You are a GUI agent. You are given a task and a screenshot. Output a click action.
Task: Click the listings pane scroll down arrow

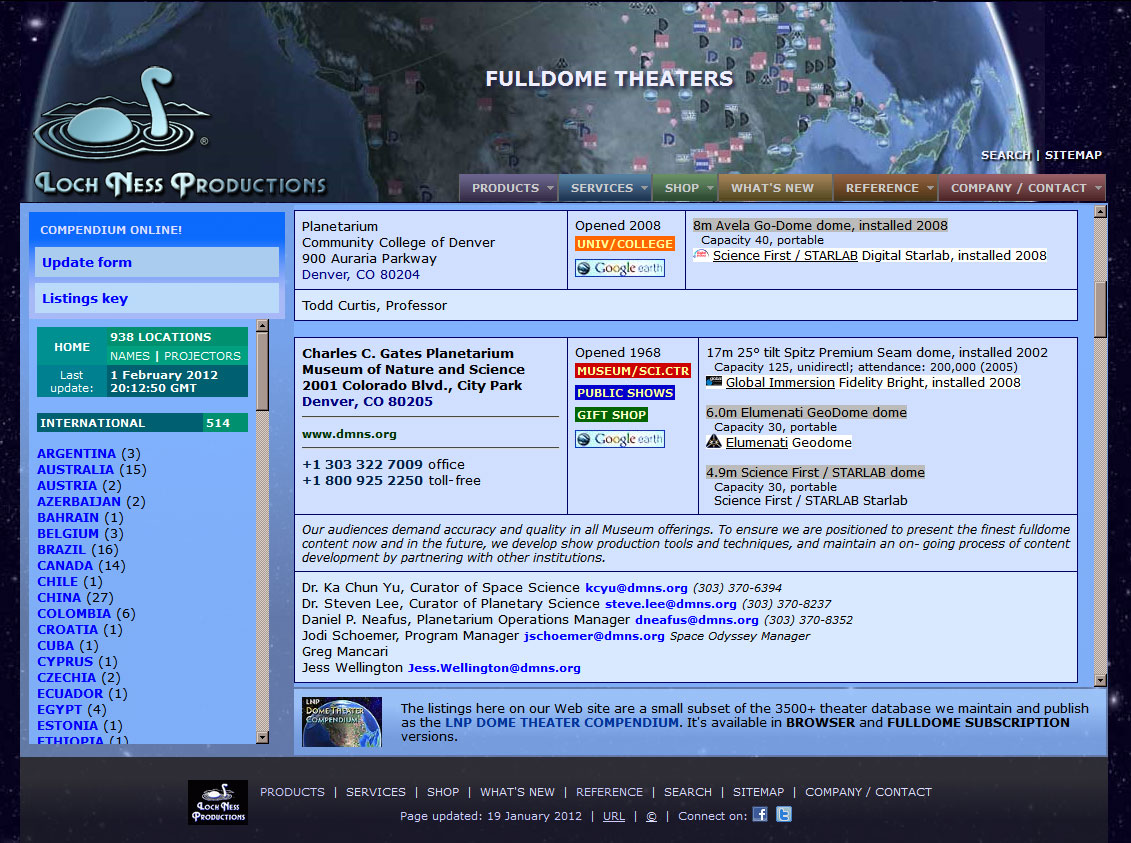pos(1100,680)
